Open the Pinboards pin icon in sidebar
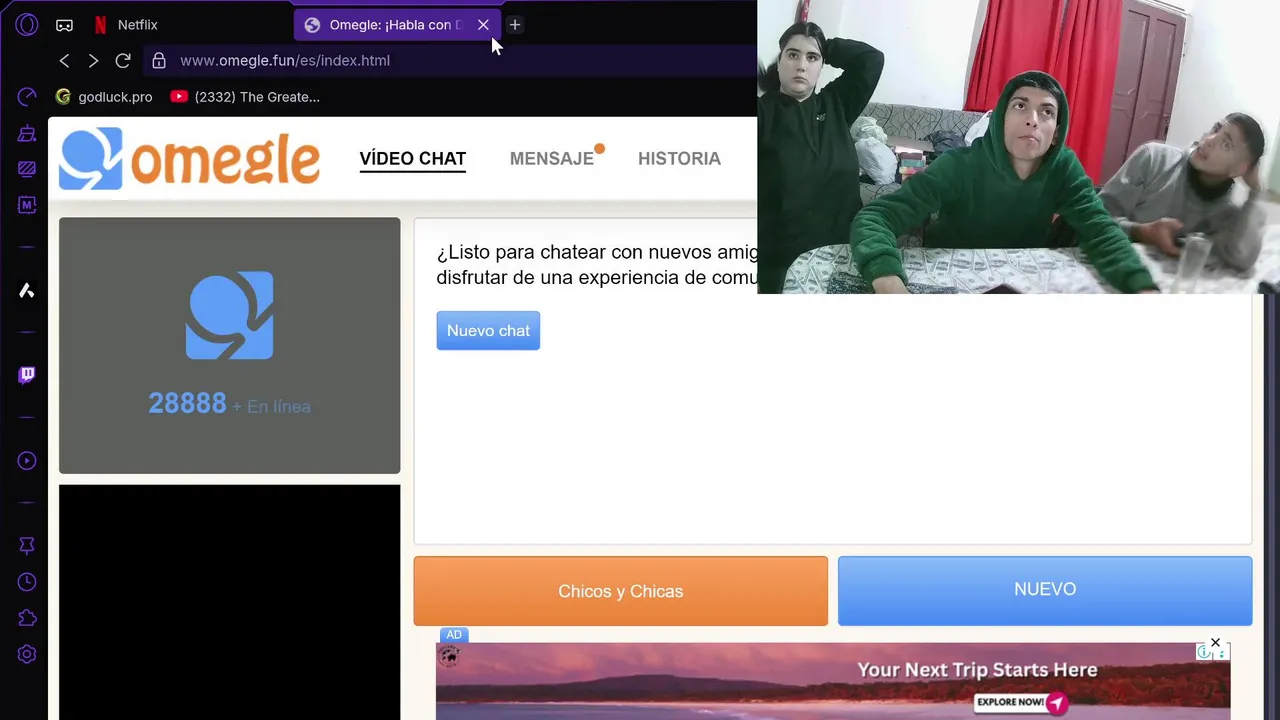The width and height of the screenshot is (1280, 720). (27, 545)
